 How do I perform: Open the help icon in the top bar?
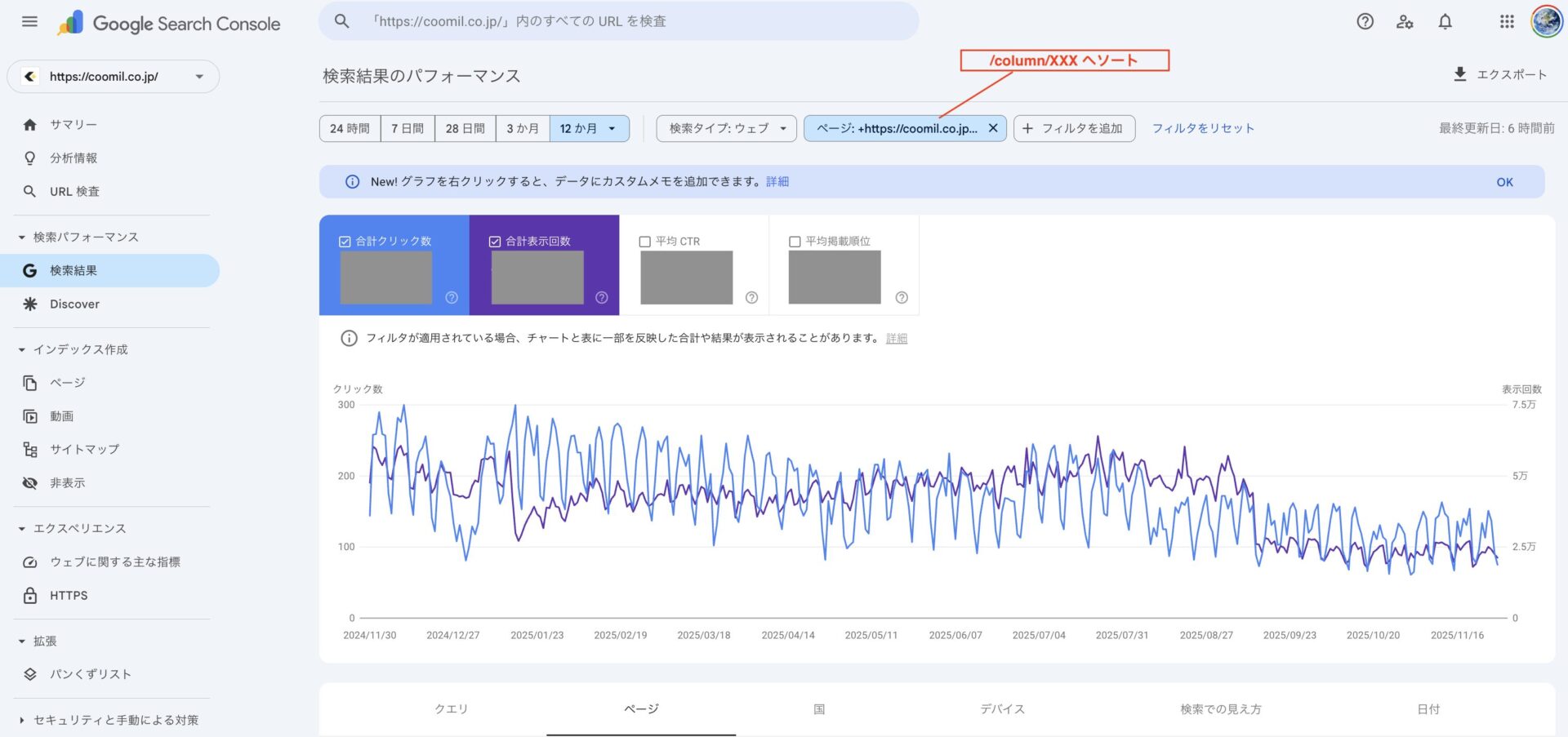(x=1365, y=21)
